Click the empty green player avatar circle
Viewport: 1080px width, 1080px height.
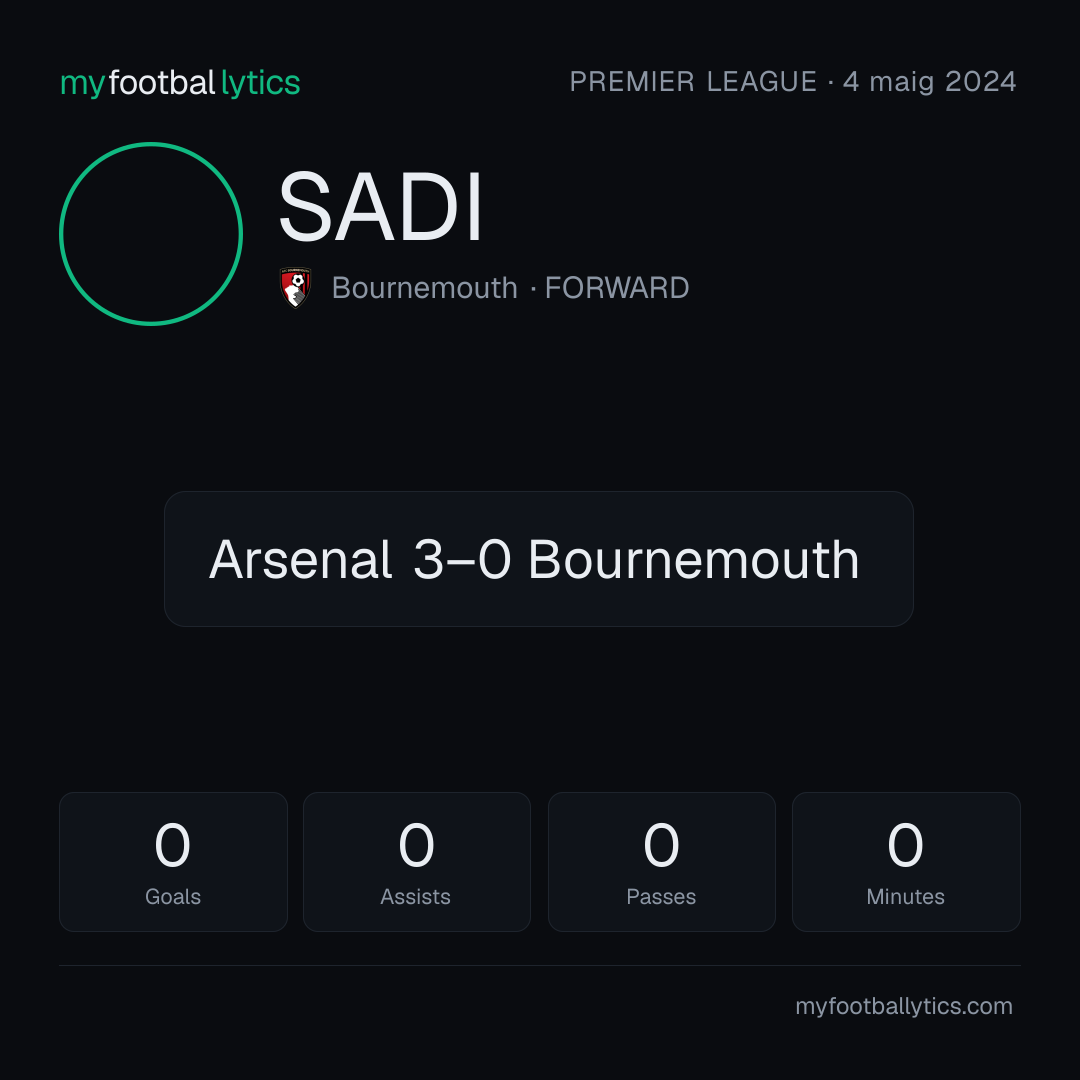151,234
